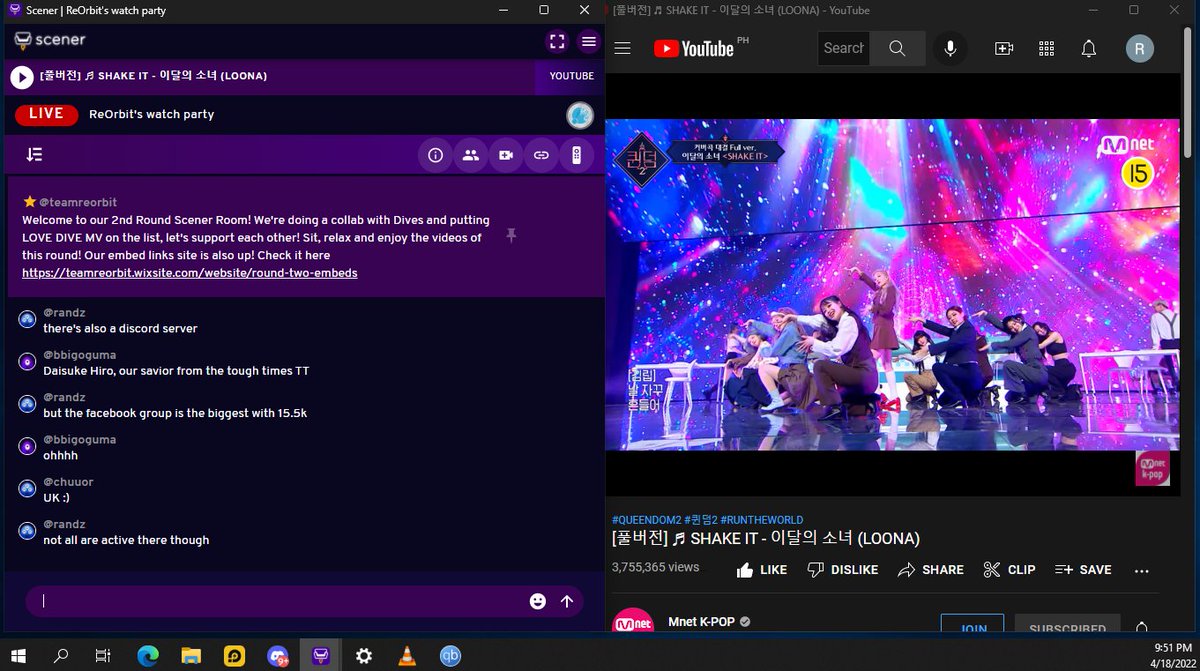Like the SHAKE IT video
Screen dimensions: 1200x671
pos(761,569)
